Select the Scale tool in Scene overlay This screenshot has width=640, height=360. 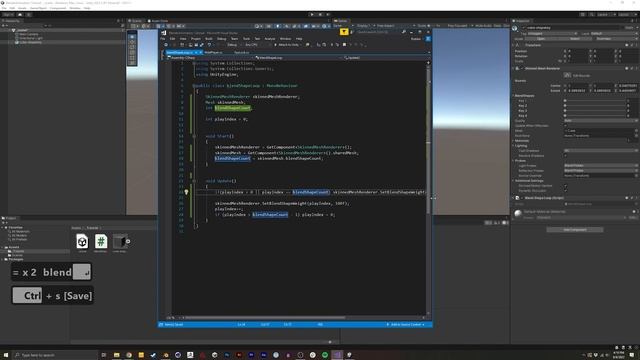(x=132, y=52)
